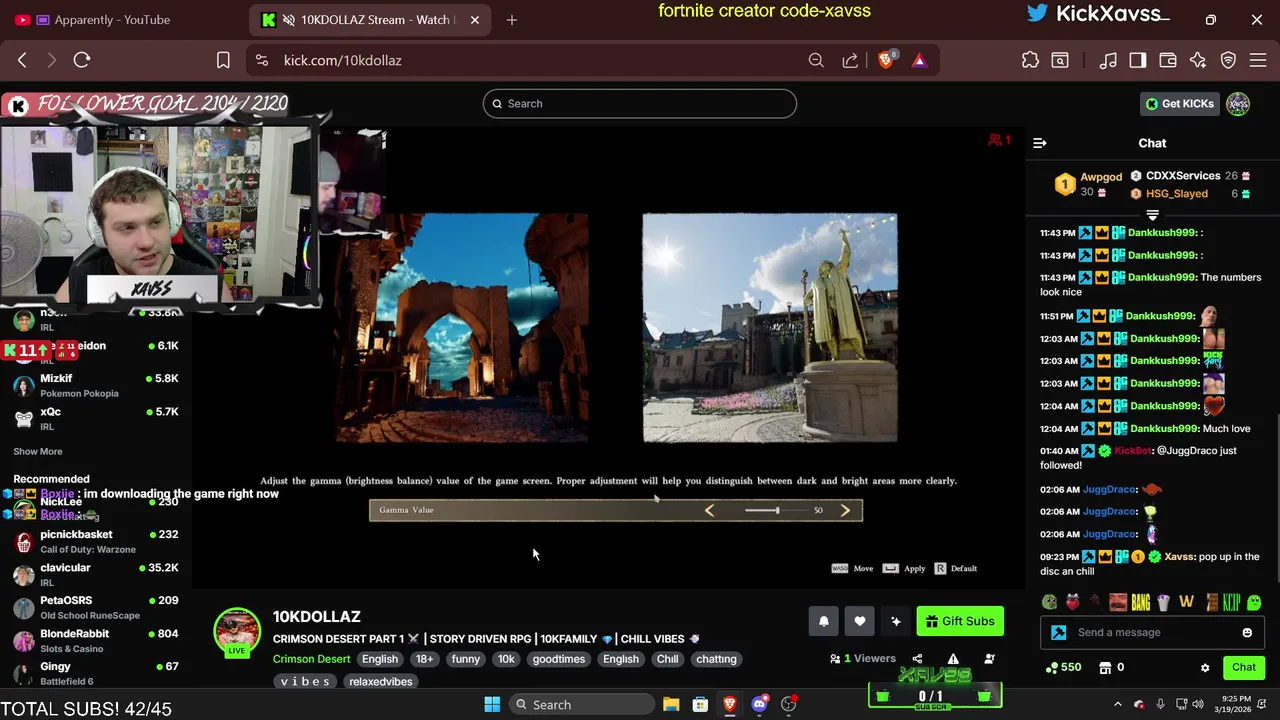Expand the chat leaderboard arrow
Image resolution: width=1280 pixels, height=720 pixels.
point(1152,215)
